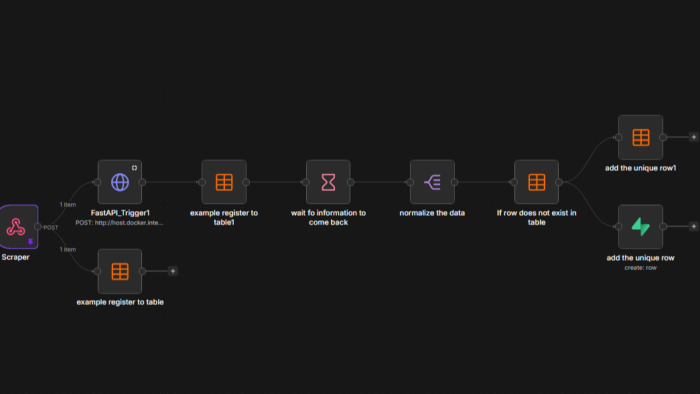Click the 'POST' label beside Scraper
This screenshot has width=700, height=394.
point(51,228)
